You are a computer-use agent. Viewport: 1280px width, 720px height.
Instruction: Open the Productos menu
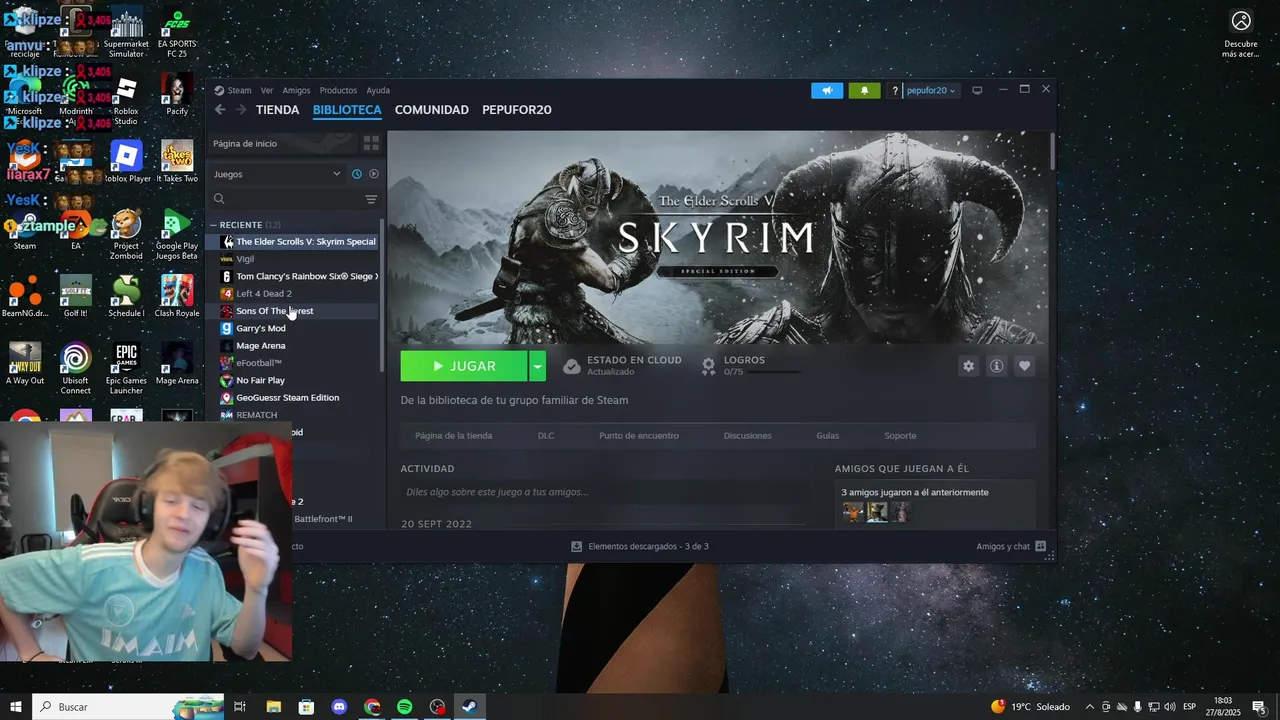(x=338, y=90)
